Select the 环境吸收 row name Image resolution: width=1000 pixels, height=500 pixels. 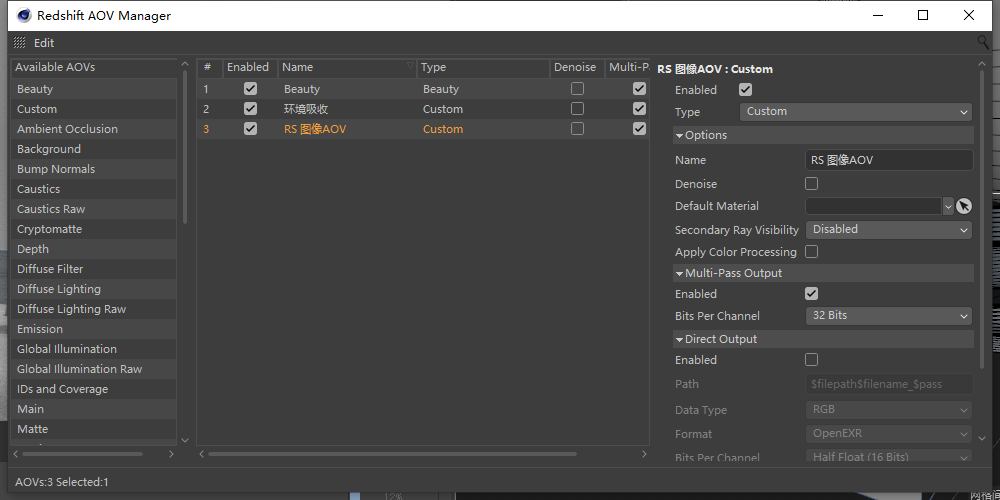click(306, 109)
